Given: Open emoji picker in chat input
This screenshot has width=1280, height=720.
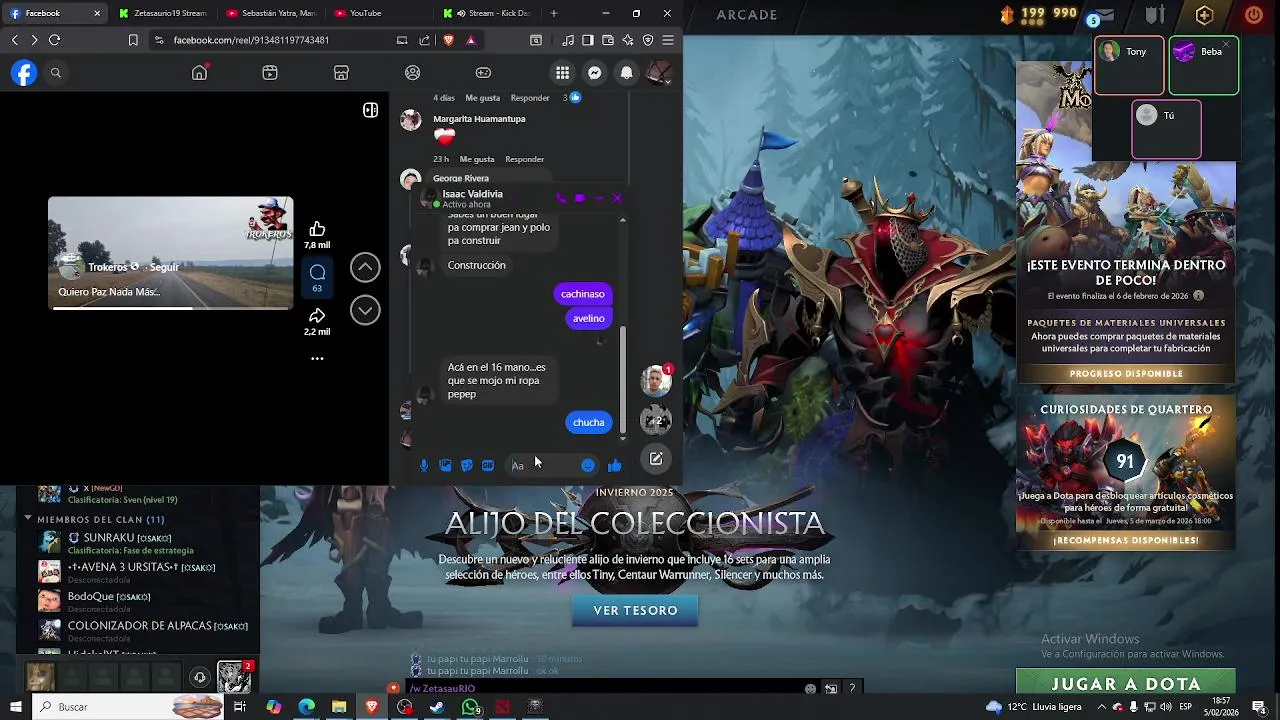Looking at the screenshot, I should tap(588, 465).
